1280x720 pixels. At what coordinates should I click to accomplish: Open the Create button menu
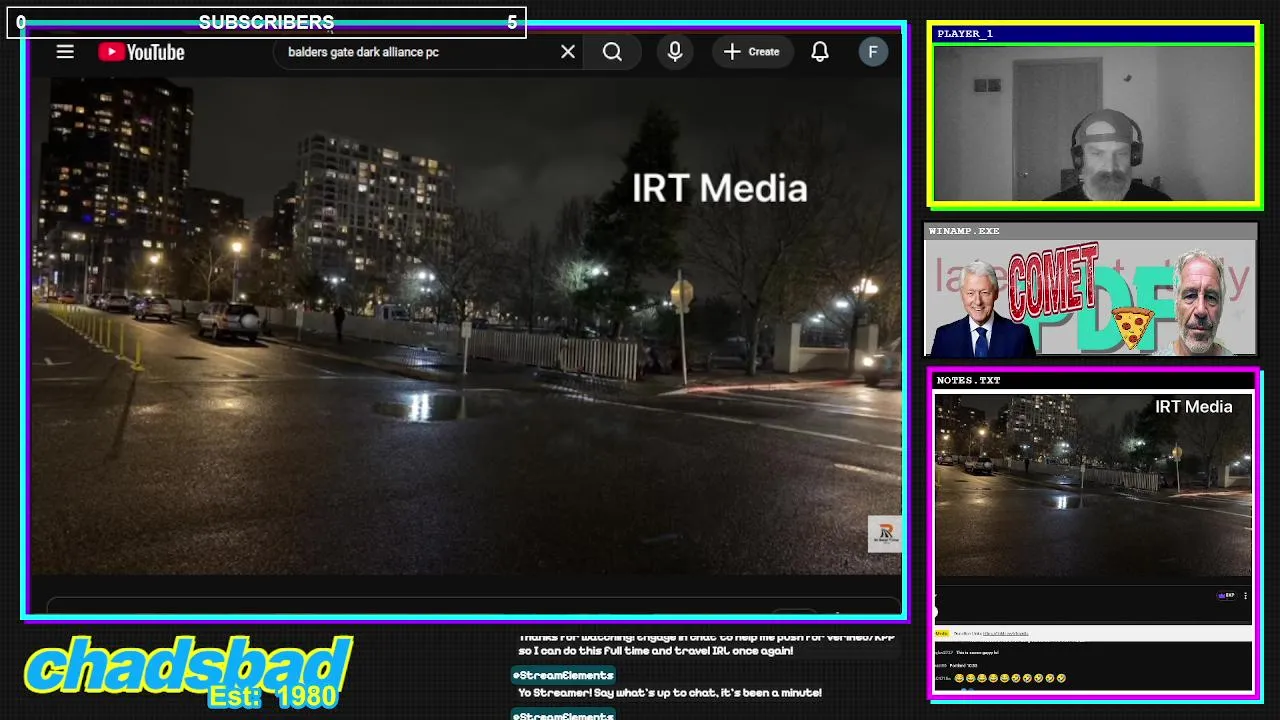[x=752, y=52]
